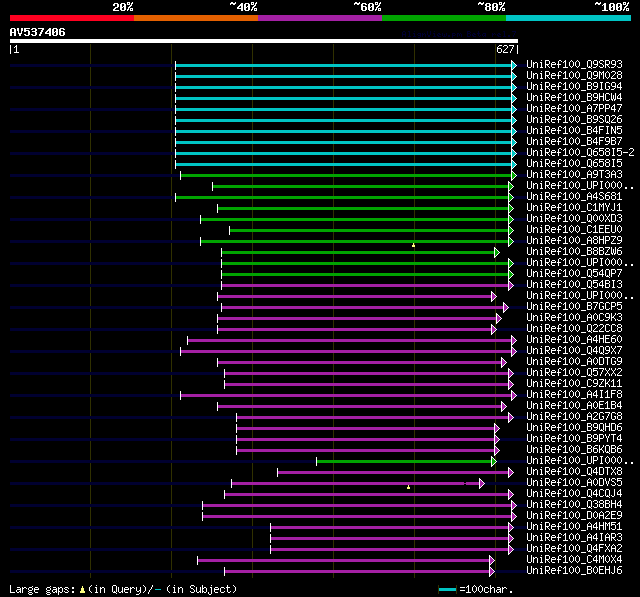
Task: View the UniRef100_A4IAR3 hit
Action: [x=574, y=538]
